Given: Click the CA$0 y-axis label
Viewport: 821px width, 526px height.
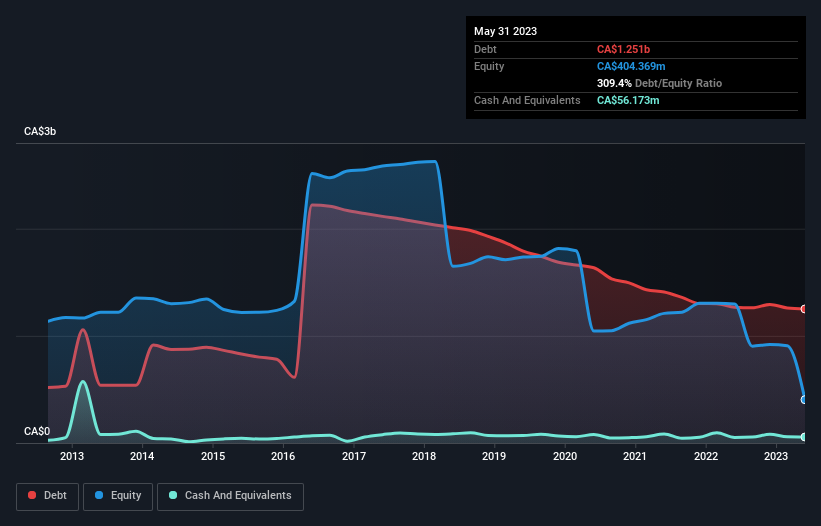Looking at the screenshot, I should 37,431.
